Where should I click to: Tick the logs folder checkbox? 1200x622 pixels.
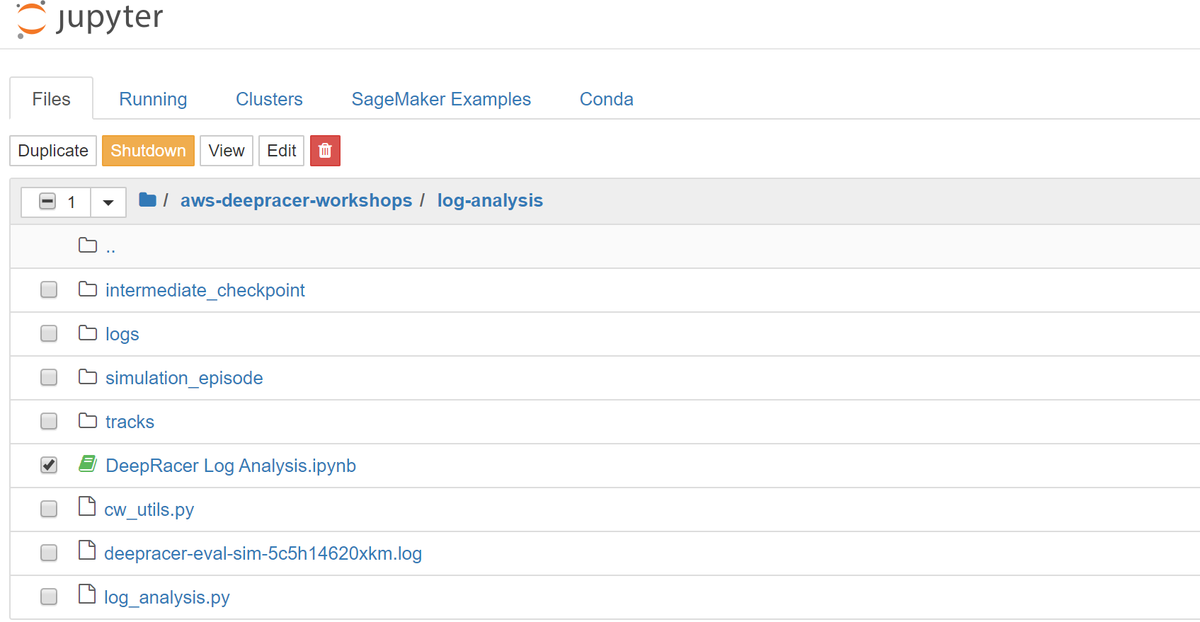pos(48,334)
